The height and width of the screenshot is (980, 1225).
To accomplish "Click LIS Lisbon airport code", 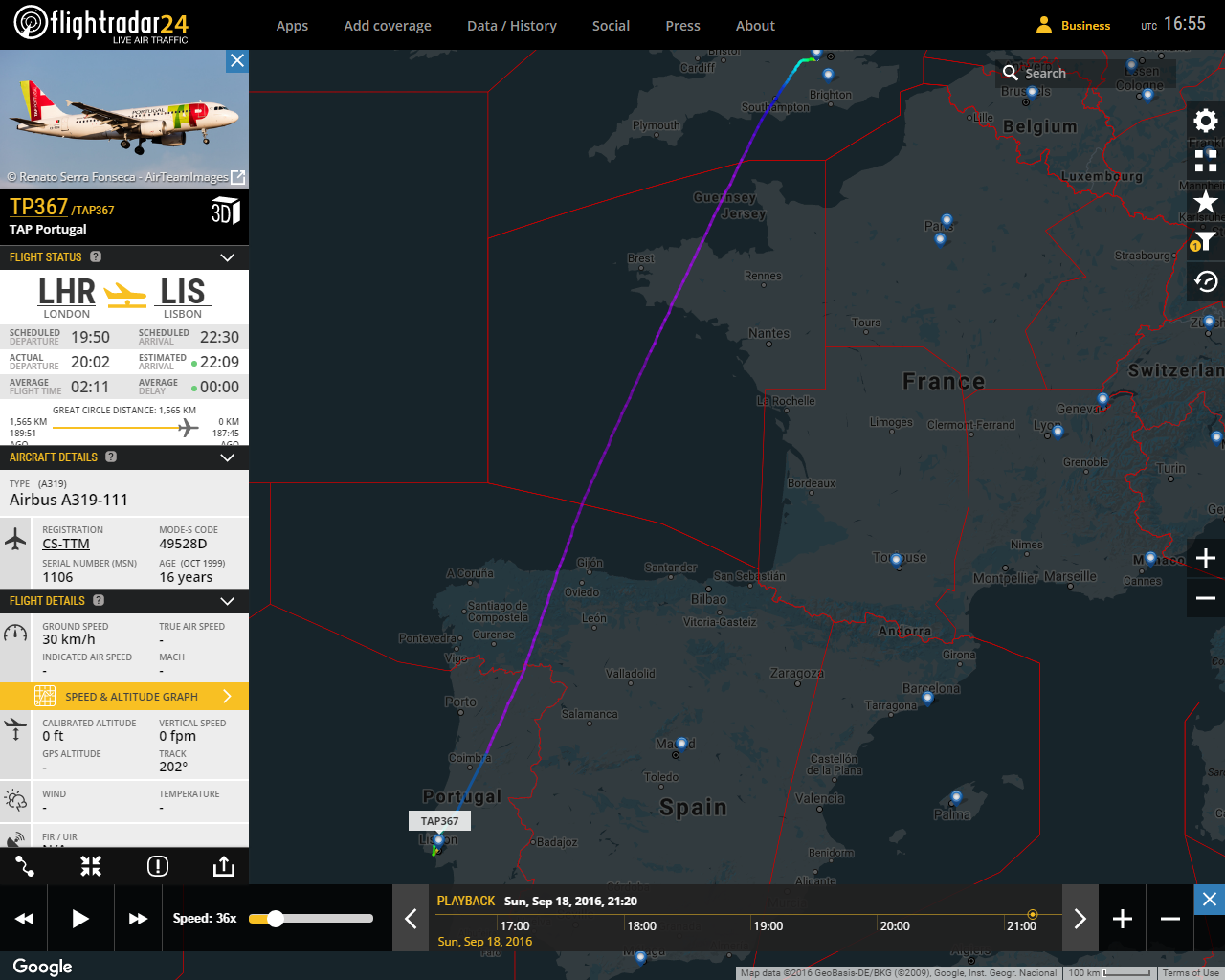I will 183,291.
